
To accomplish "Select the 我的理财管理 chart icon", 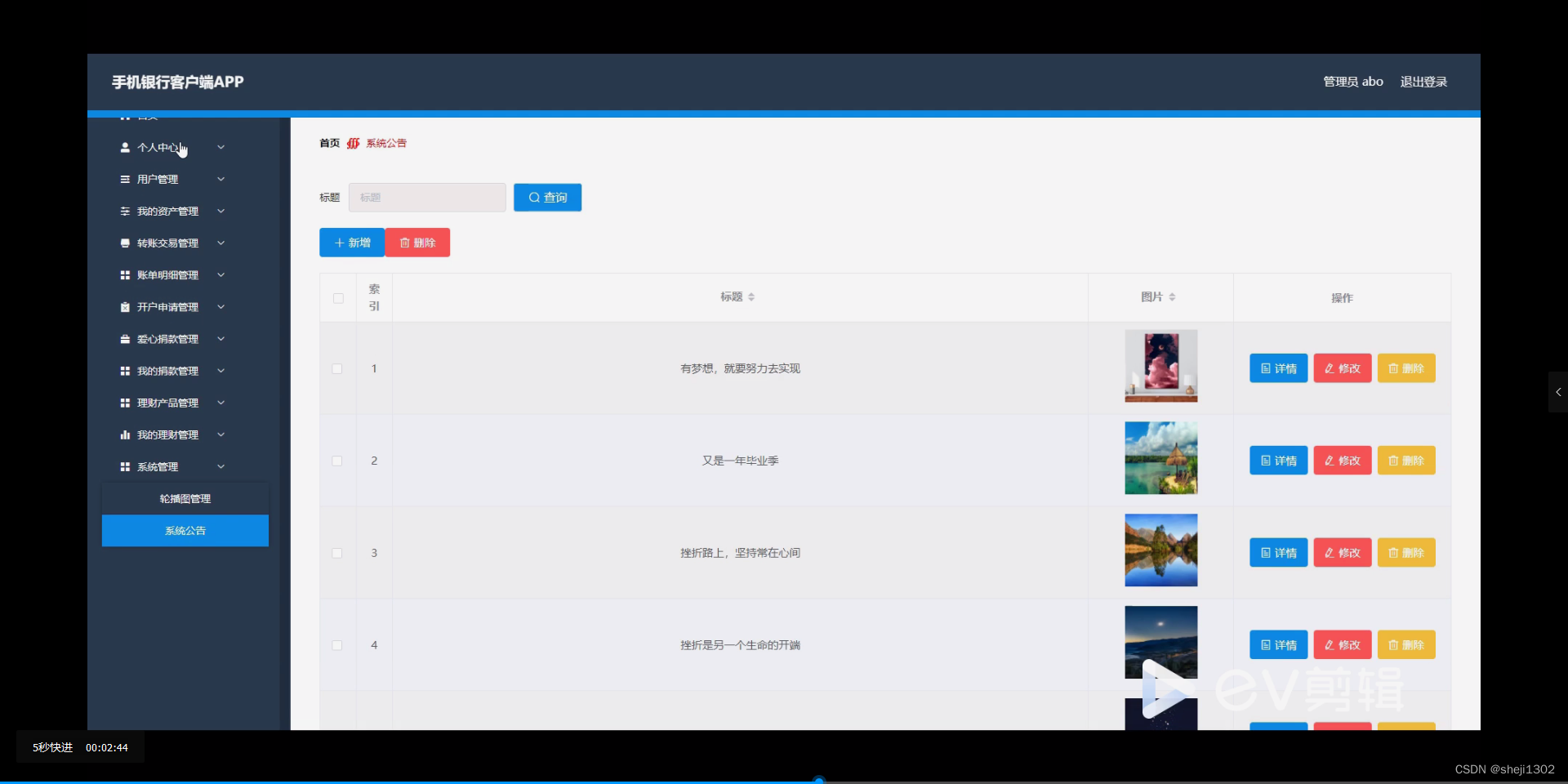I will click(x=122, y=434).
